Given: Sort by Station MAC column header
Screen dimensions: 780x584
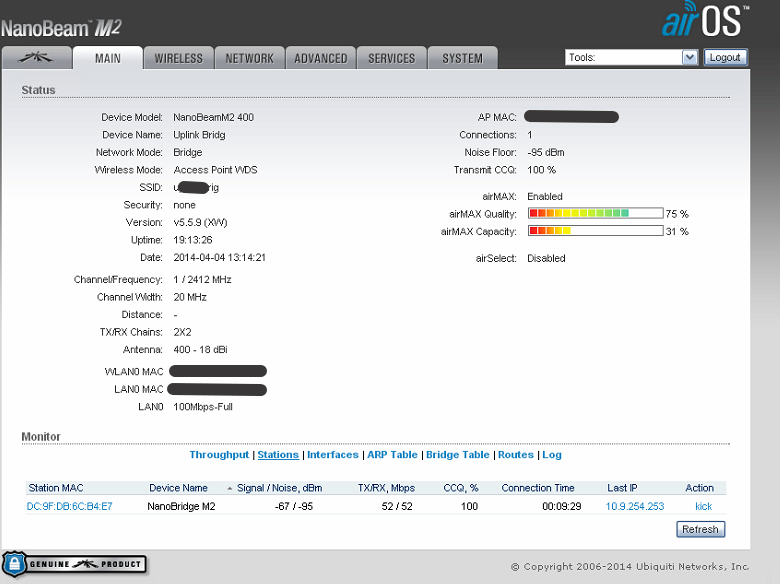Looking at the screenshot, I should [x=56, y=488].
